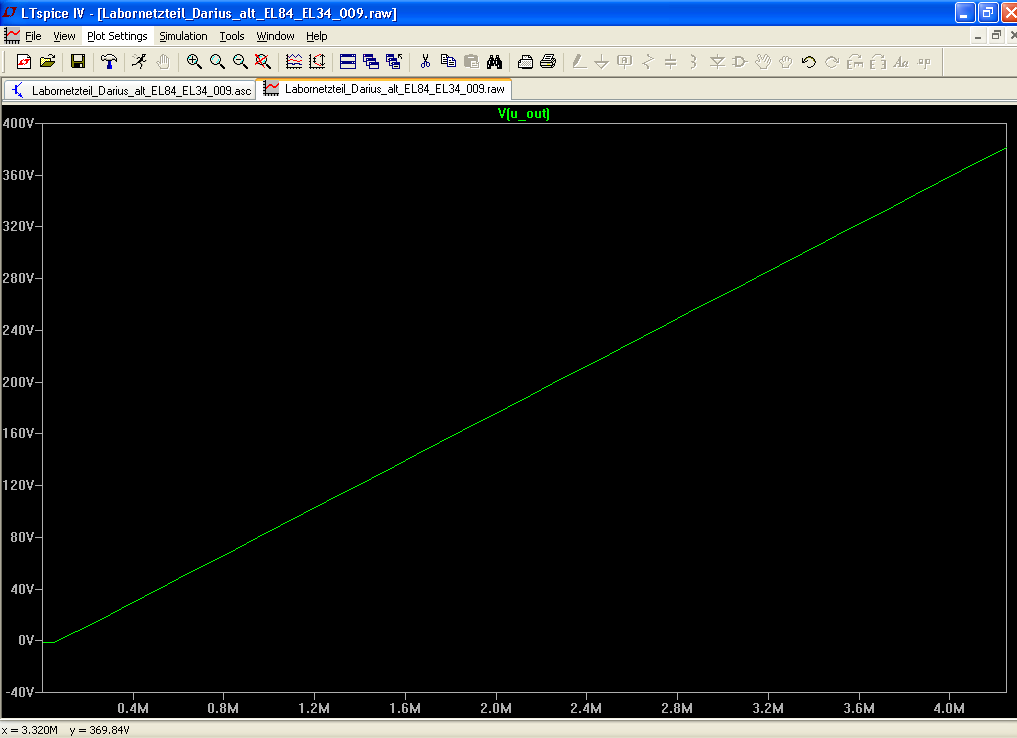The width and height of the screenshot is (1017, 738).
Task: Click the Undo arrow icon
Action: pos(808,62)
